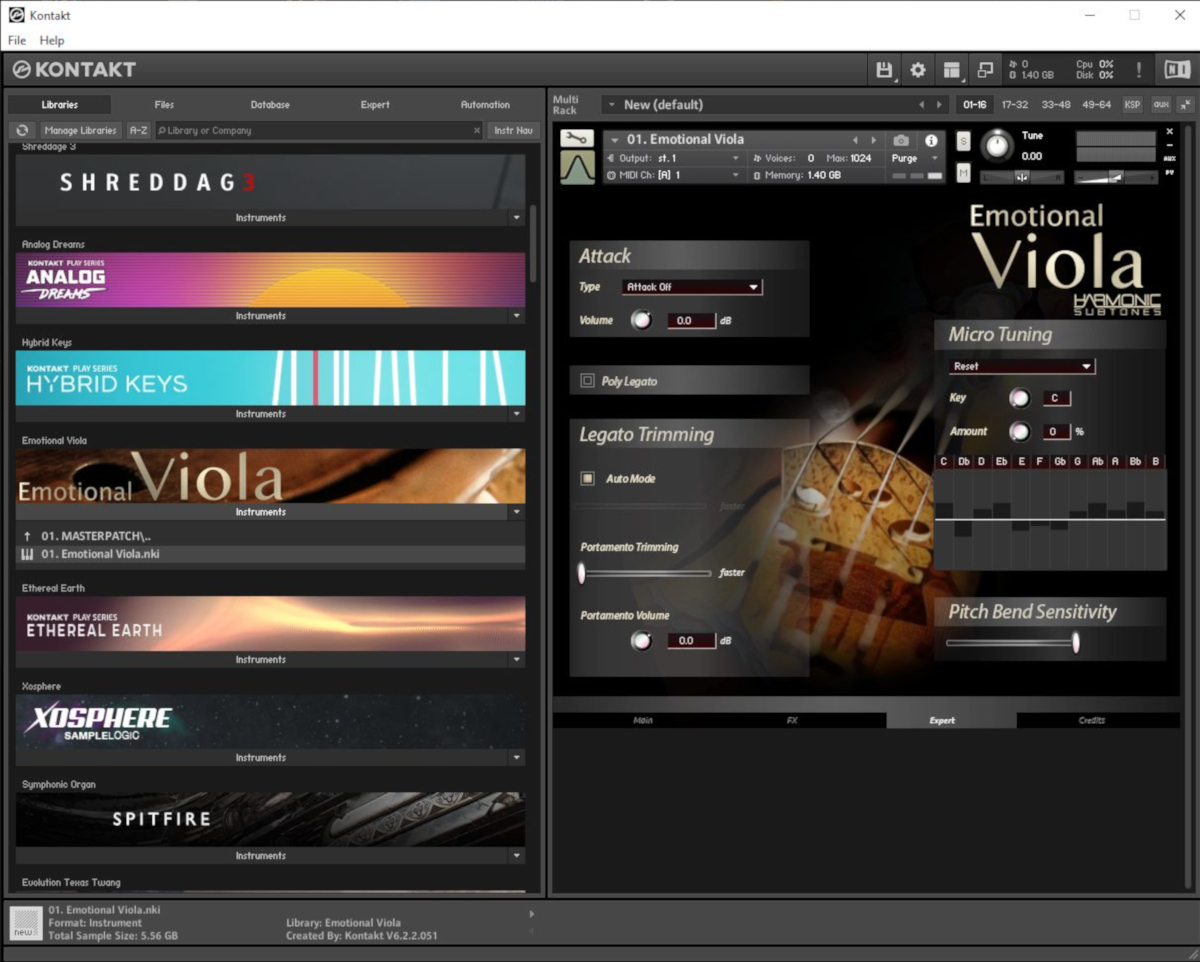Screen dimensions: 1200x962
Task: Refresh the library list
Action: click(23, 130)
